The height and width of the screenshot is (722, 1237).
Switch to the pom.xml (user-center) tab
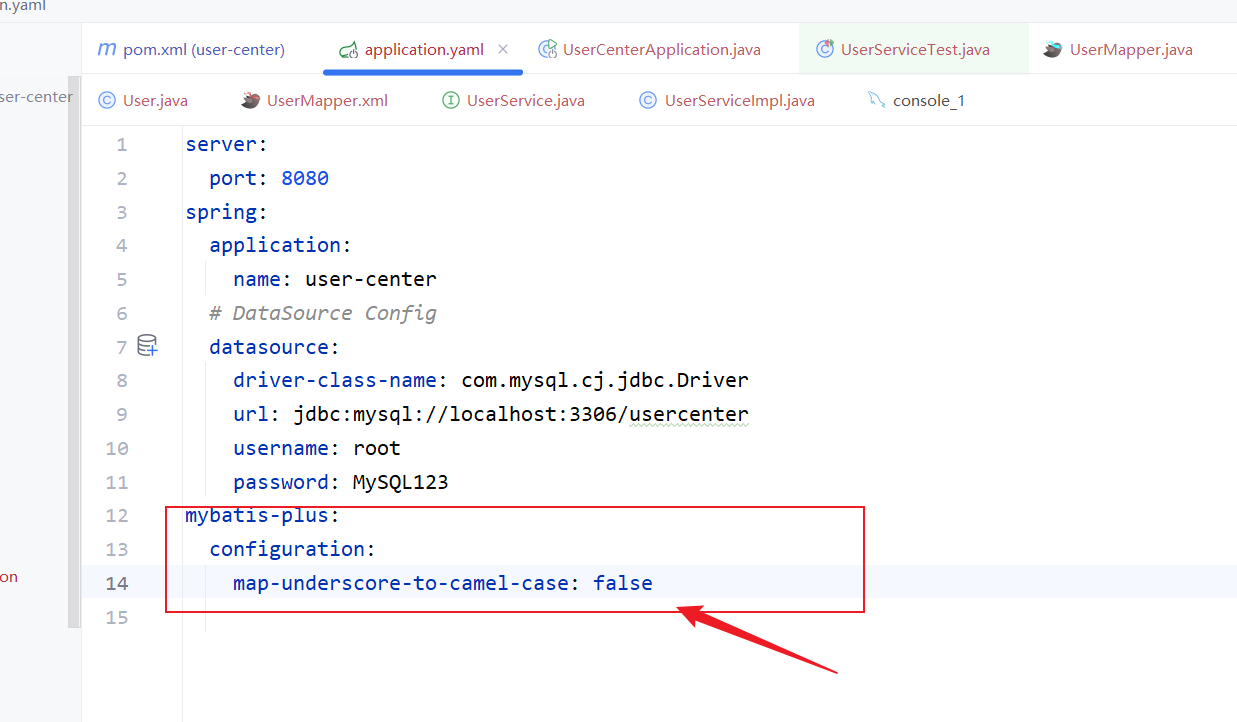204,49
